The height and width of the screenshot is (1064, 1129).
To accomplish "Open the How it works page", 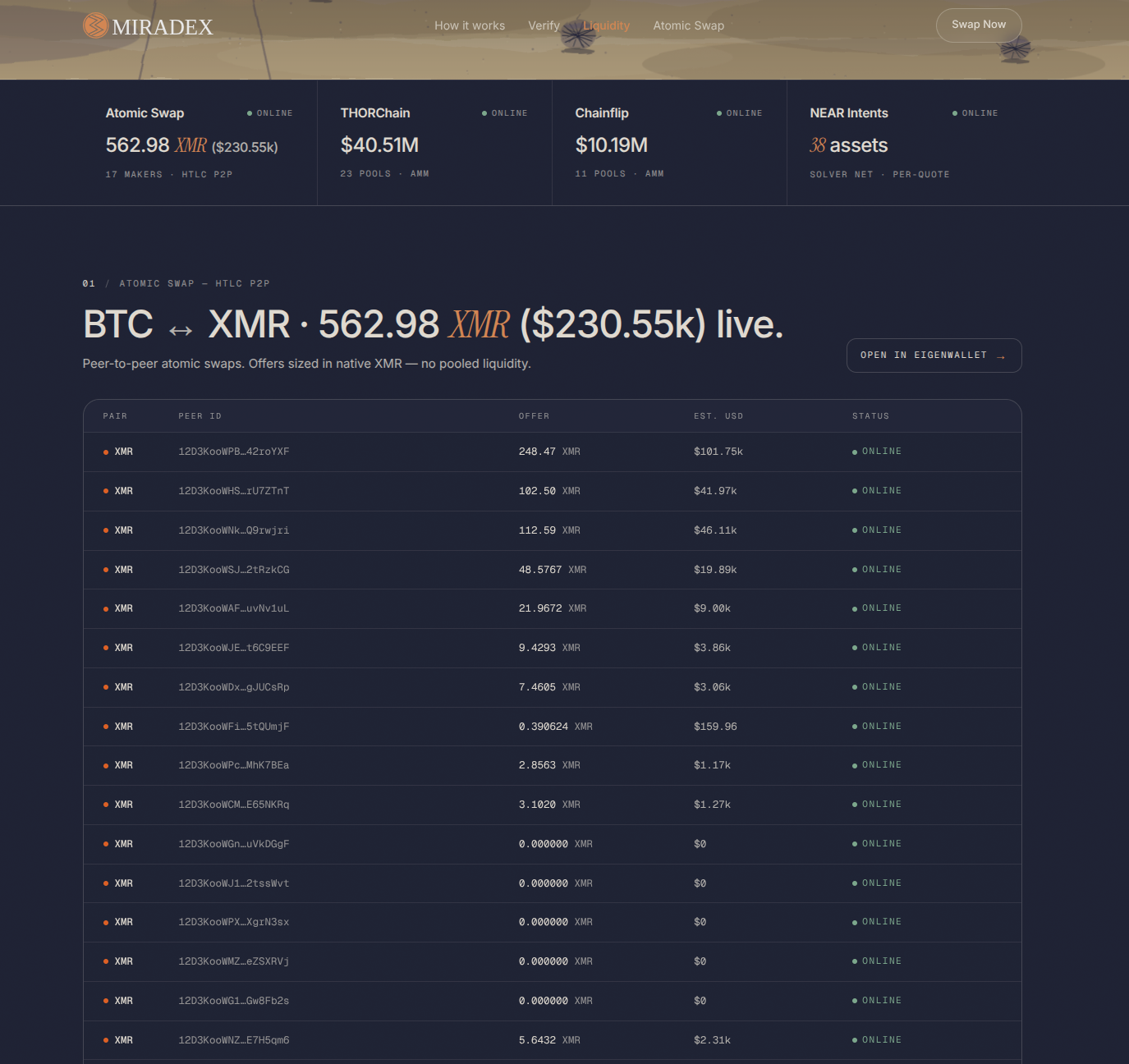I will [x=470, y=25].
